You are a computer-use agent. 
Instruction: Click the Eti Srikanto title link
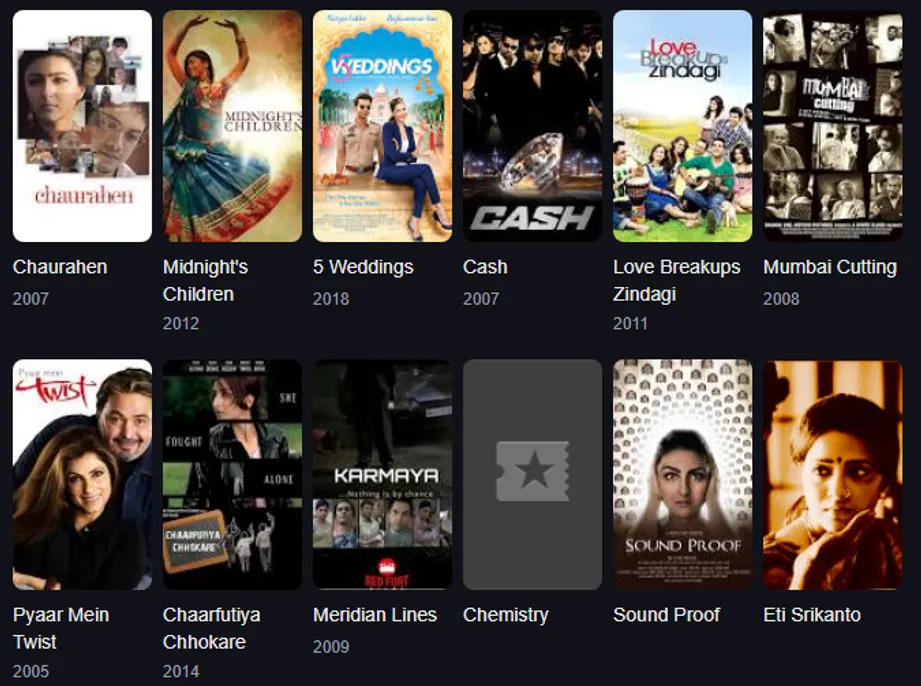click(x=812, y=614)
